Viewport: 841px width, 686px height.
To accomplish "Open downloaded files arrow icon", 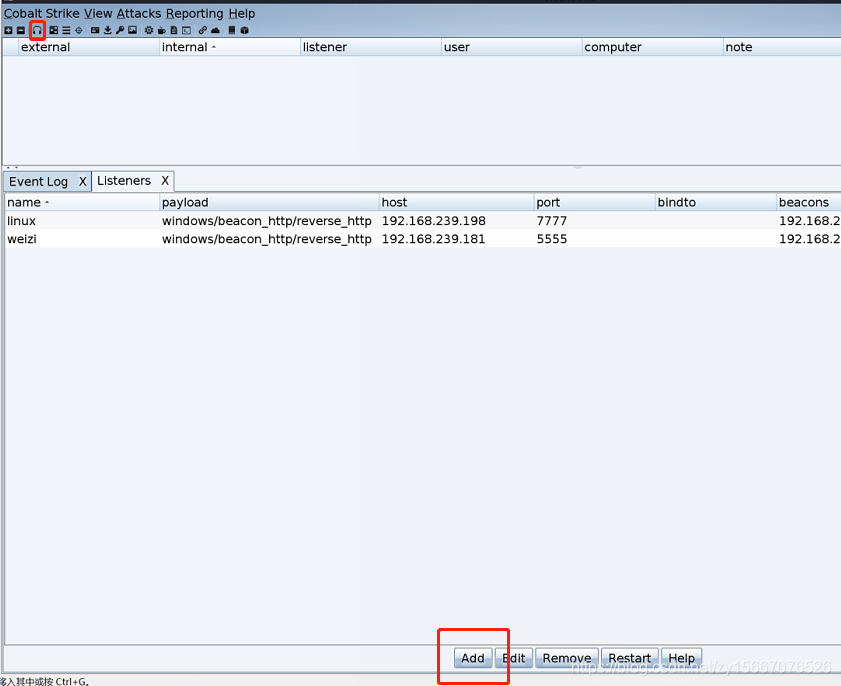I will (x=108, y=30).
